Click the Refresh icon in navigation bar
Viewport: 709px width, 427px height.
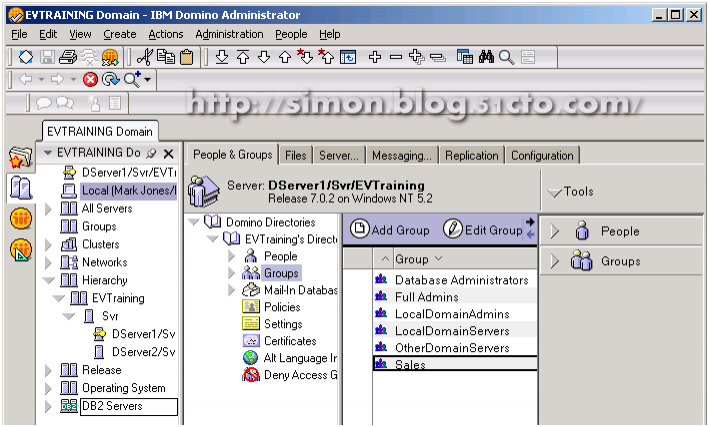(110, 80)
